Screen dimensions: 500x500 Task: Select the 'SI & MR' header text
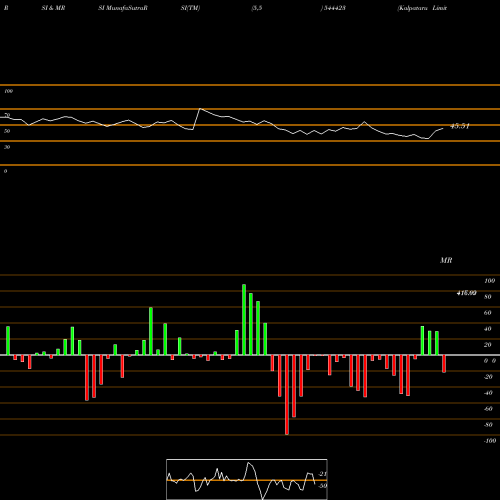pos(53,8)
